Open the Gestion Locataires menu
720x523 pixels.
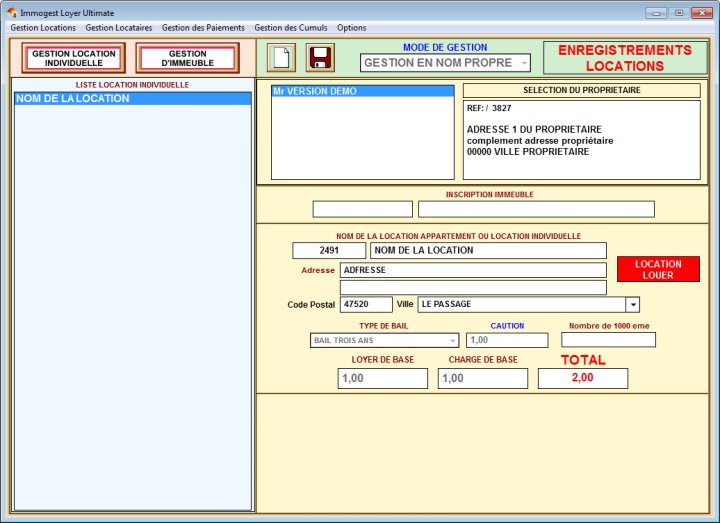point(119,28)
